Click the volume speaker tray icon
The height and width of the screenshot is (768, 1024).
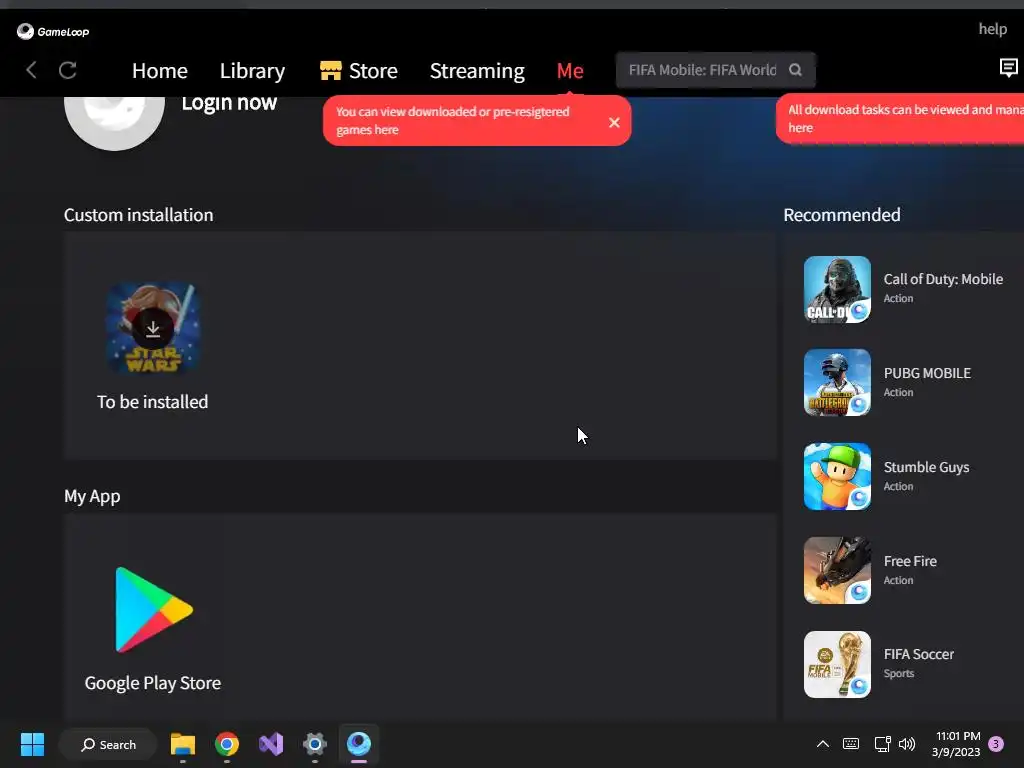point(907,744)
